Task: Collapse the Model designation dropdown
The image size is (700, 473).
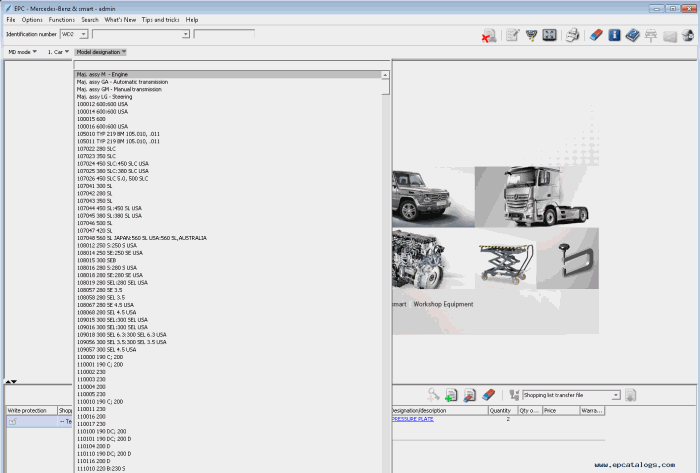Action: [101, 52]
